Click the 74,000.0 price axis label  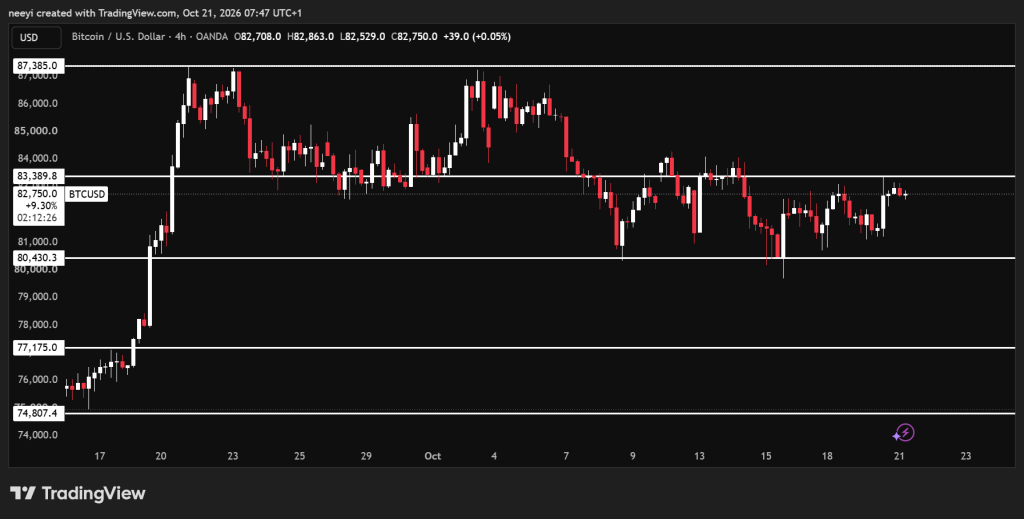click(x=38, y=435)
